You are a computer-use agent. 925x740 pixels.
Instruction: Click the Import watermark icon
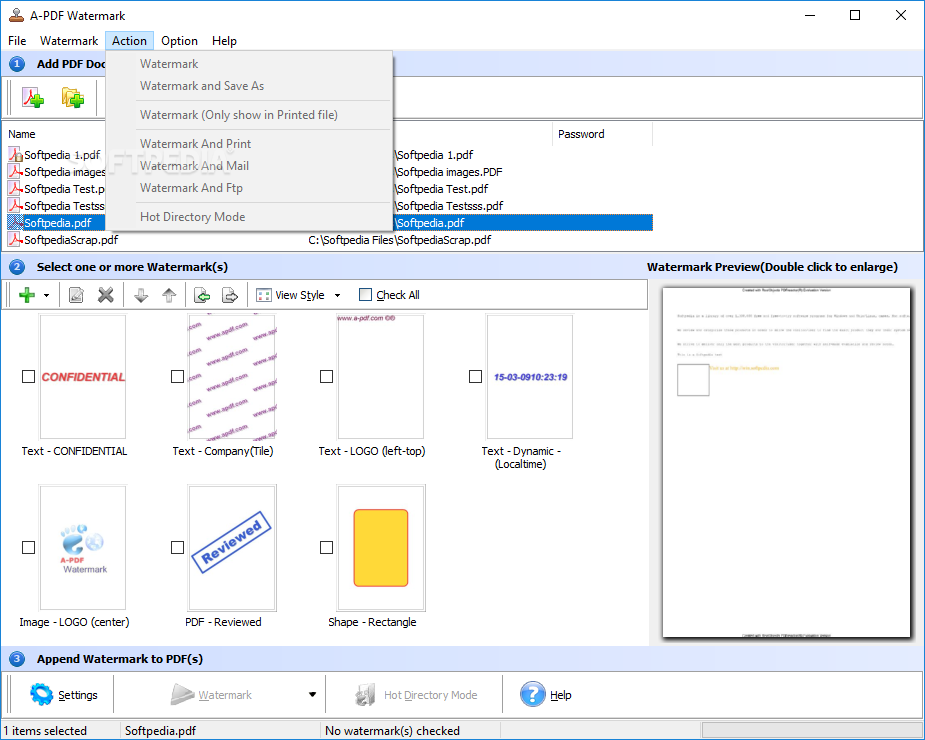tap(202, 294)
